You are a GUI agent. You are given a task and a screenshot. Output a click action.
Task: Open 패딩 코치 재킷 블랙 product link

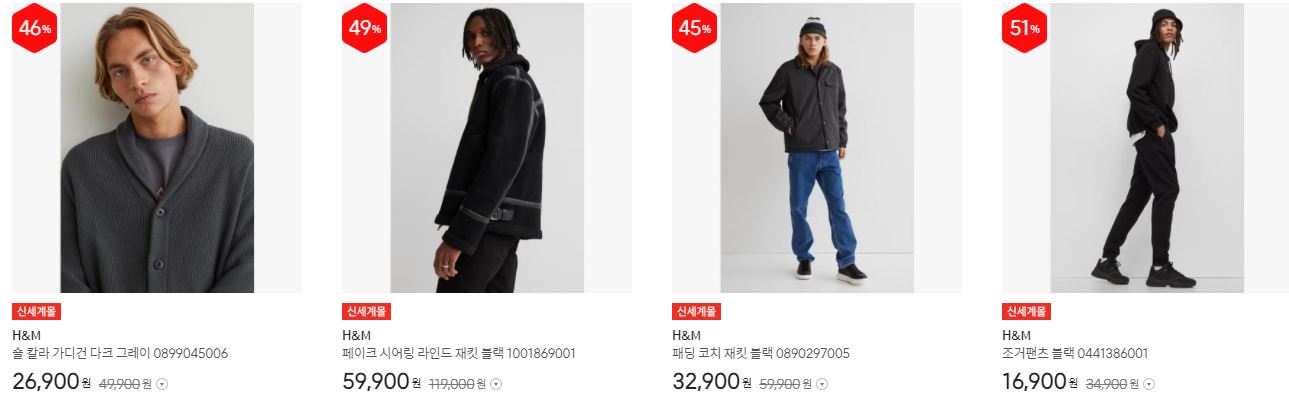(761, 354)
